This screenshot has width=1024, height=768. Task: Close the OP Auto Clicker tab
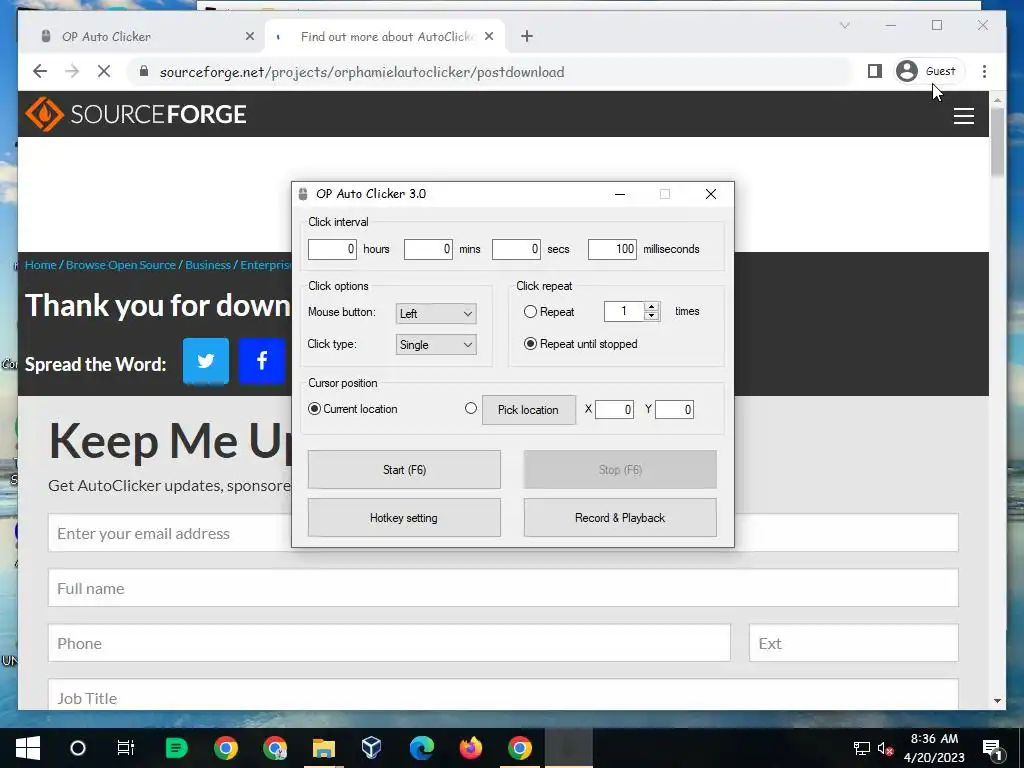tap(249, 37)
